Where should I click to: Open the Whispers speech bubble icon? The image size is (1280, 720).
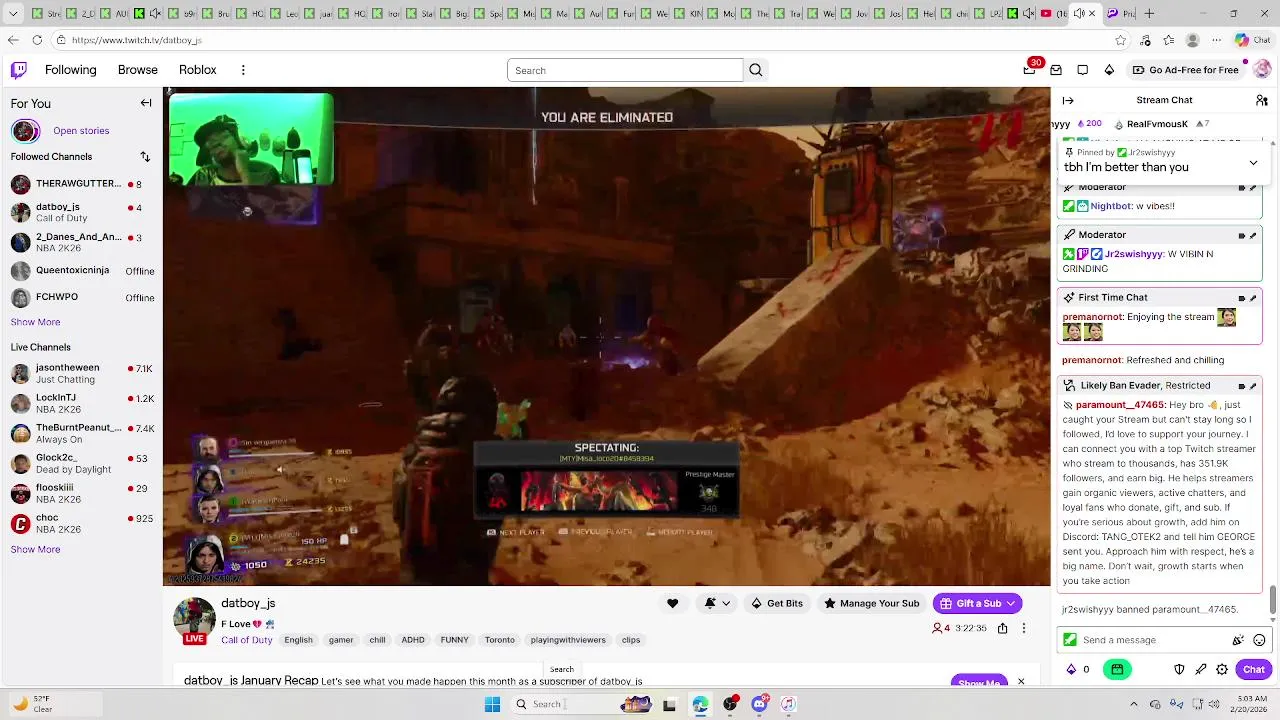[x=1083, y=70]
